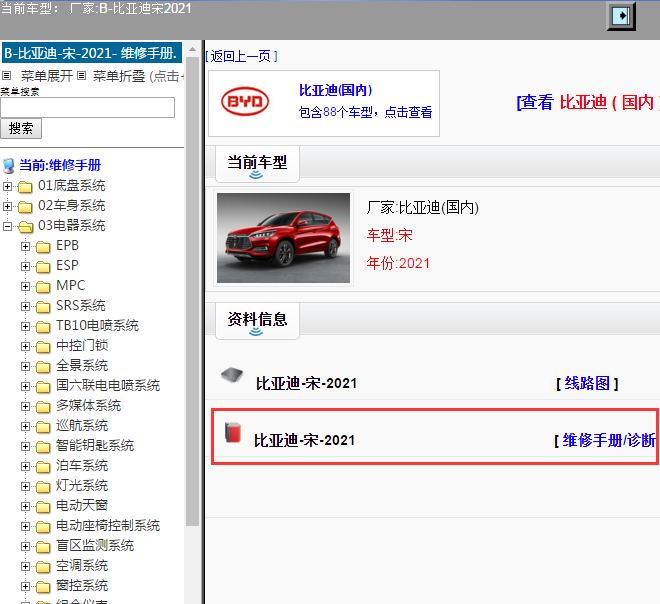Click the exit door icon at top right
Image resolution: width=660 pixels, height=604 pixels.
(621, 16)
